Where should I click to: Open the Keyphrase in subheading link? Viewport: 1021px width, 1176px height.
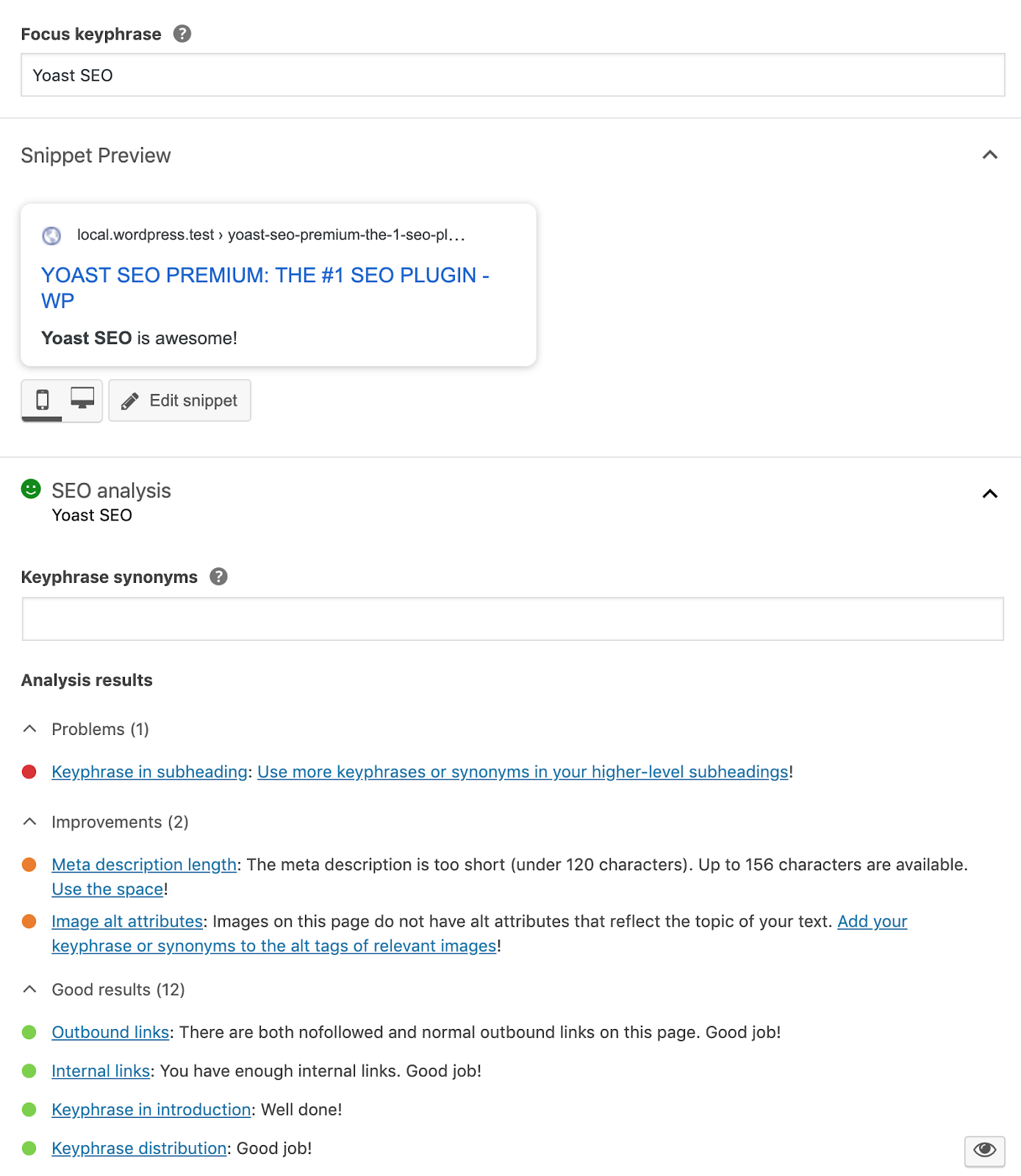pyautogui.click(x=149, y=772)
